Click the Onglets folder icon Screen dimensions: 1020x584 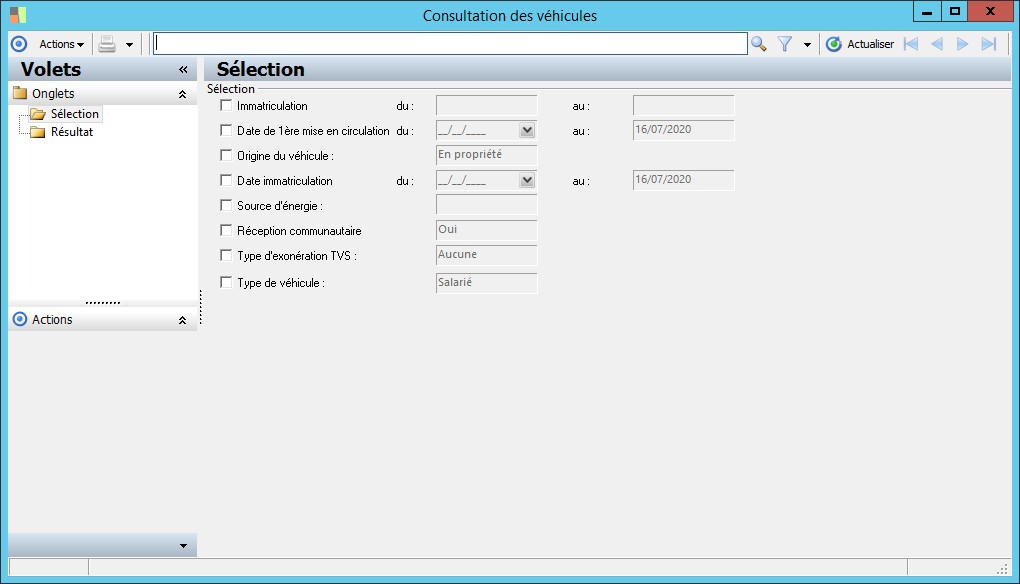(20, 93)
